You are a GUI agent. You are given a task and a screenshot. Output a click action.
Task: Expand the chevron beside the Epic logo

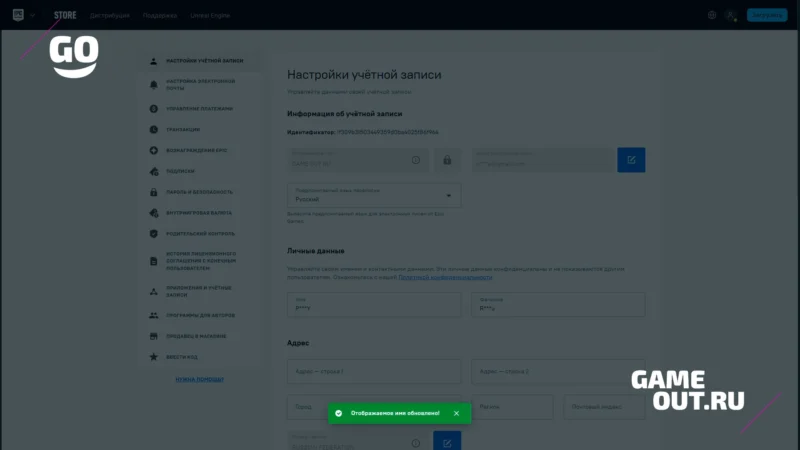pyautogui.click(x=32, y=15)
